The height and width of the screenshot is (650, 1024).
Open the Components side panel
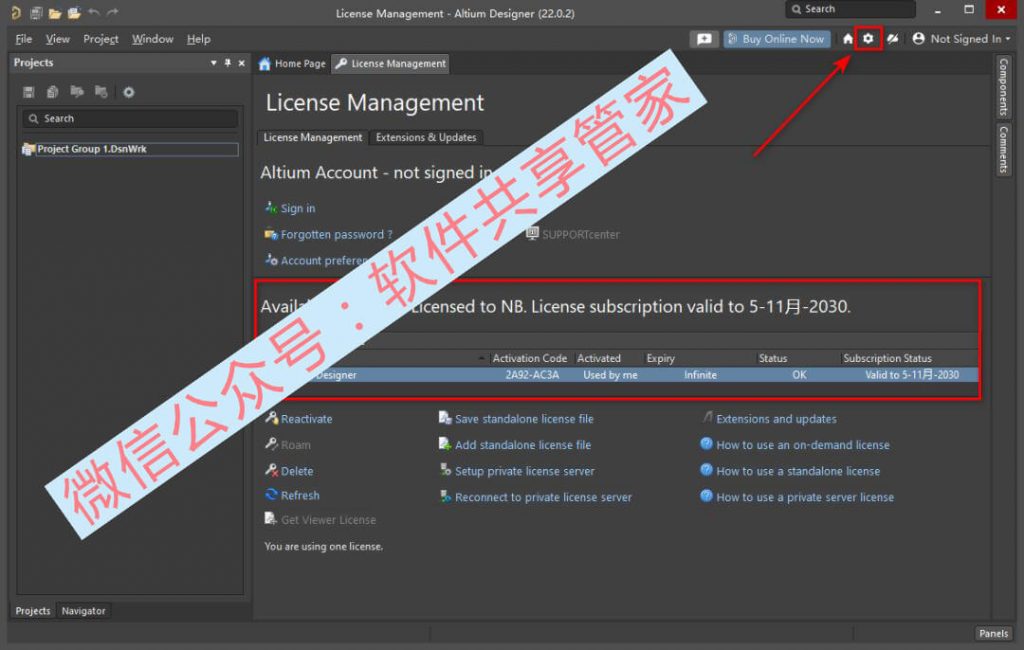pyautogui.click(x=1004, y=86)
